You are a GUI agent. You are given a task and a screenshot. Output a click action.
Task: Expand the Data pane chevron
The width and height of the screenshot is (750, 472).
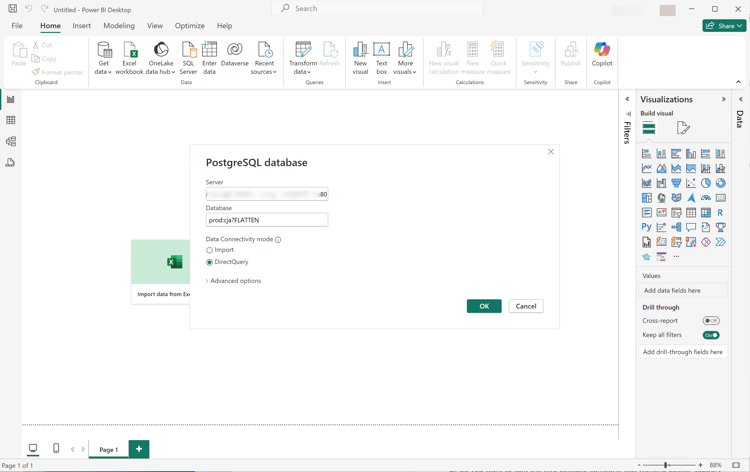click(x=740, y=99)
